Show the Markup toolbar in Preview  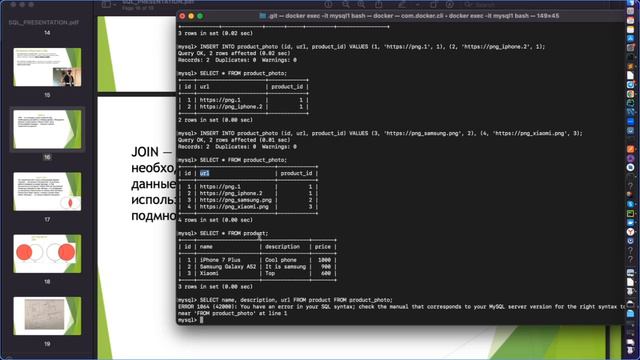coord(449,5)
